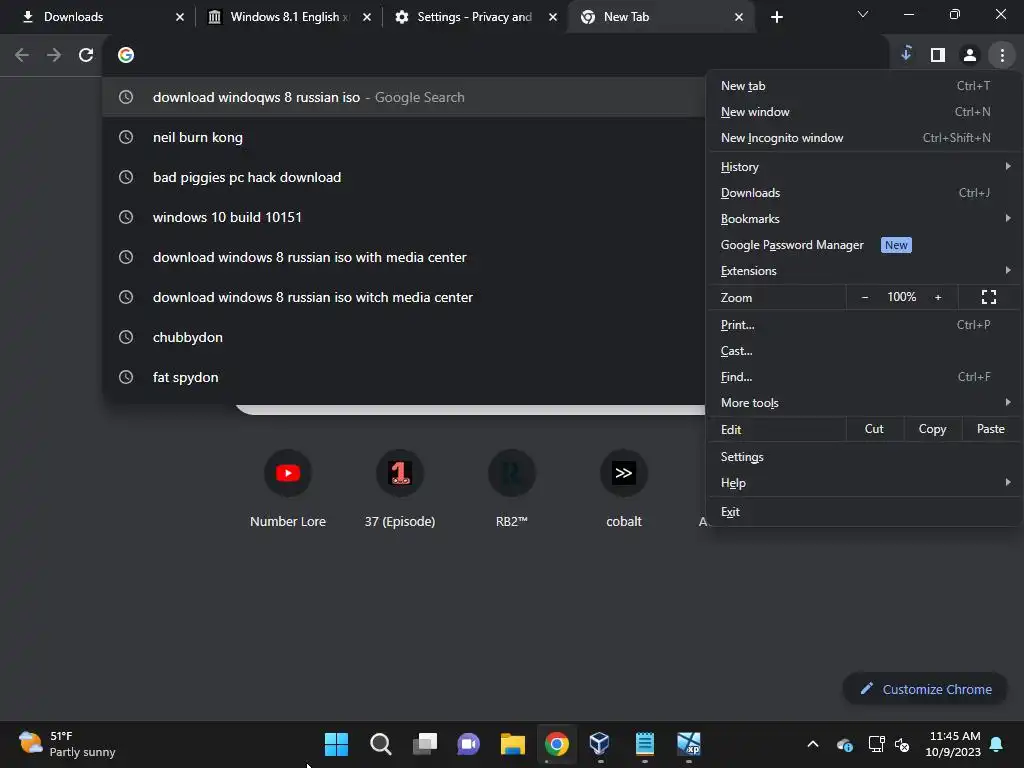Show hidden system tray icons
The width and height of the screenshot is (1024, 768).
[x=812, y=744]
